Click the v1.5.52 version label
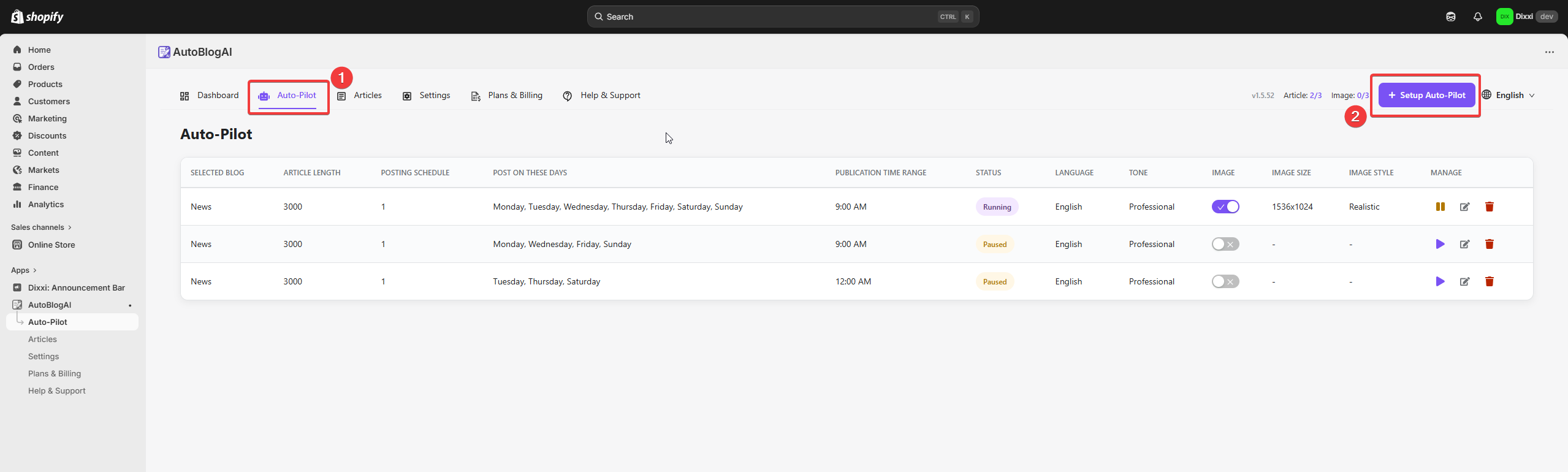This screenshot has height=472, width=1568. tap(1263, 95)
